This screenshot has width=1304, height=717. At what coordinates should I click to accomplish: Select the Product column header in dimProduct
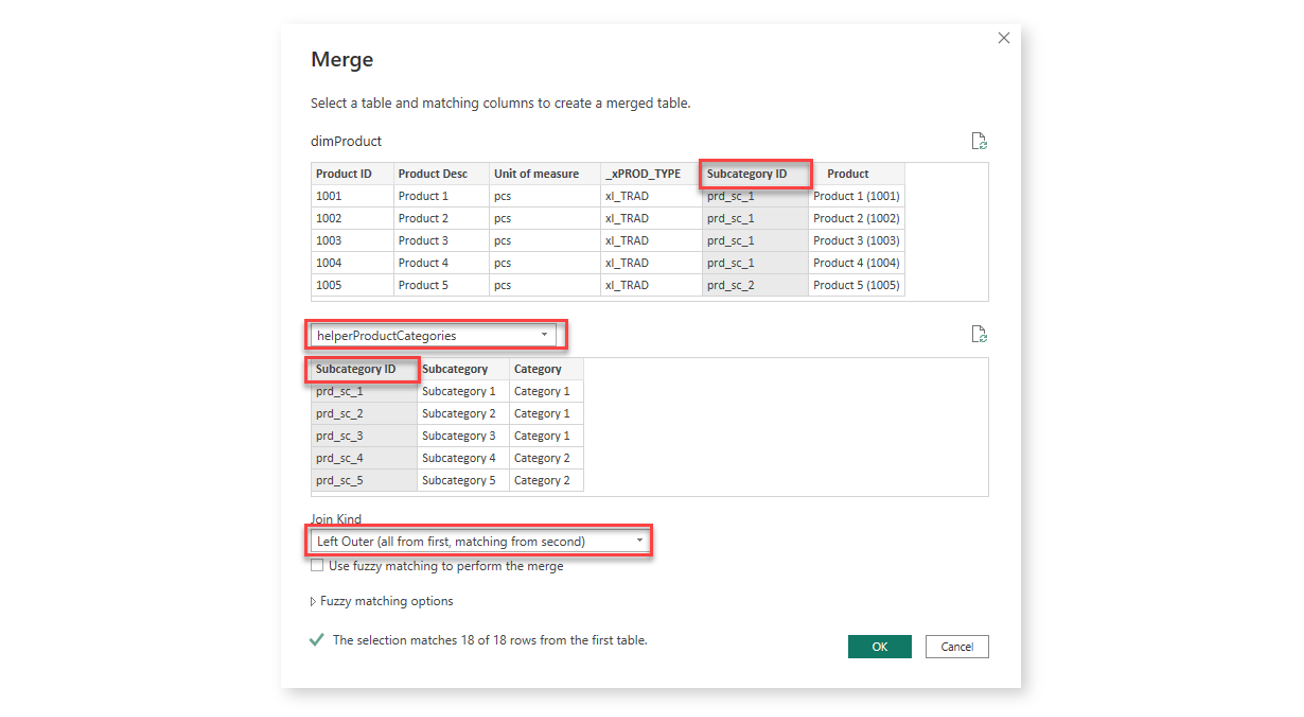pyautogui.click(x=856, y=174)
